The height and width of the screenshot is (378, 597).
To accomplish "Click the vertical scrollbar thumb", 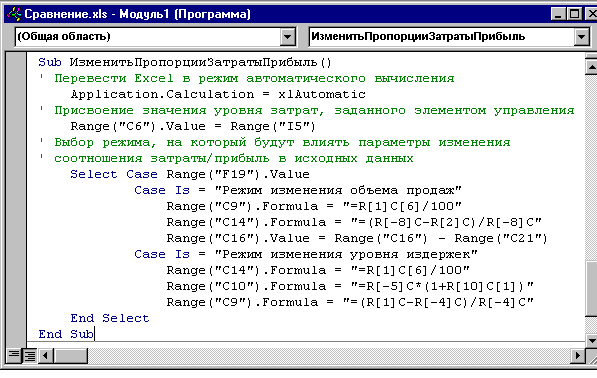I will [x=591, y=288].
